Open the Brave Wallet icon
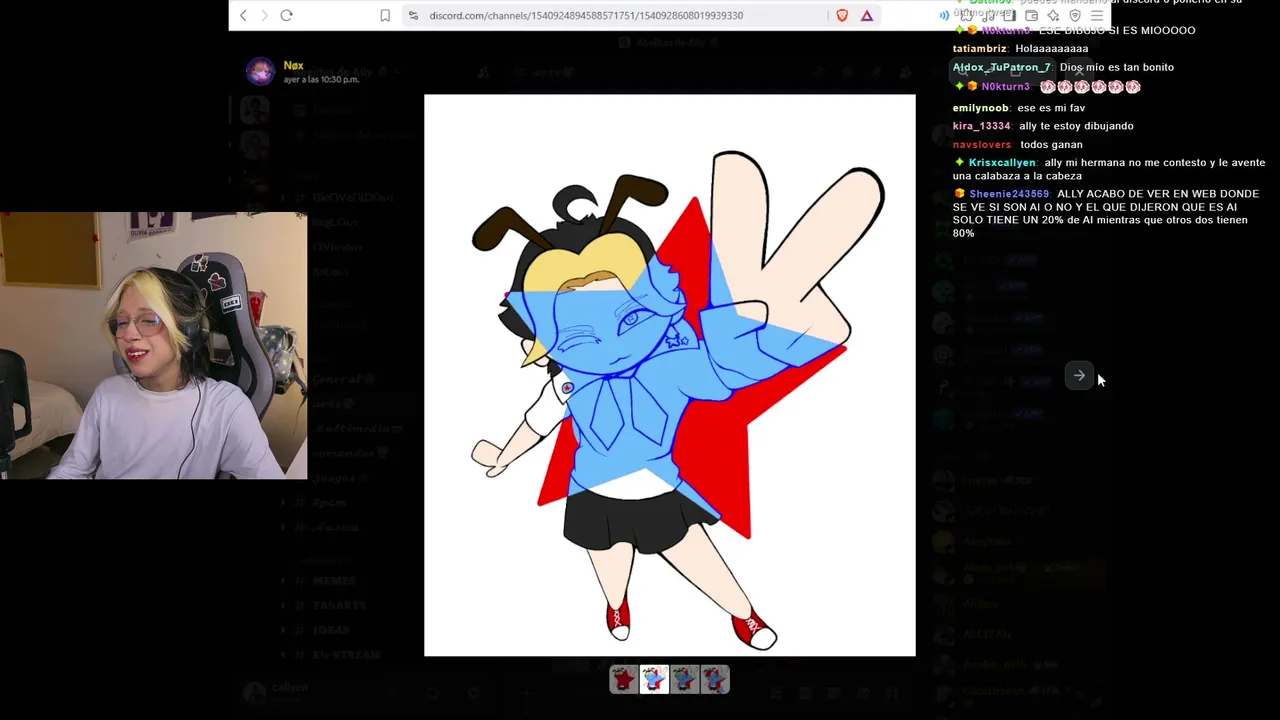The width and height of the screenshot is (1280, 720). click(1031, 16)
